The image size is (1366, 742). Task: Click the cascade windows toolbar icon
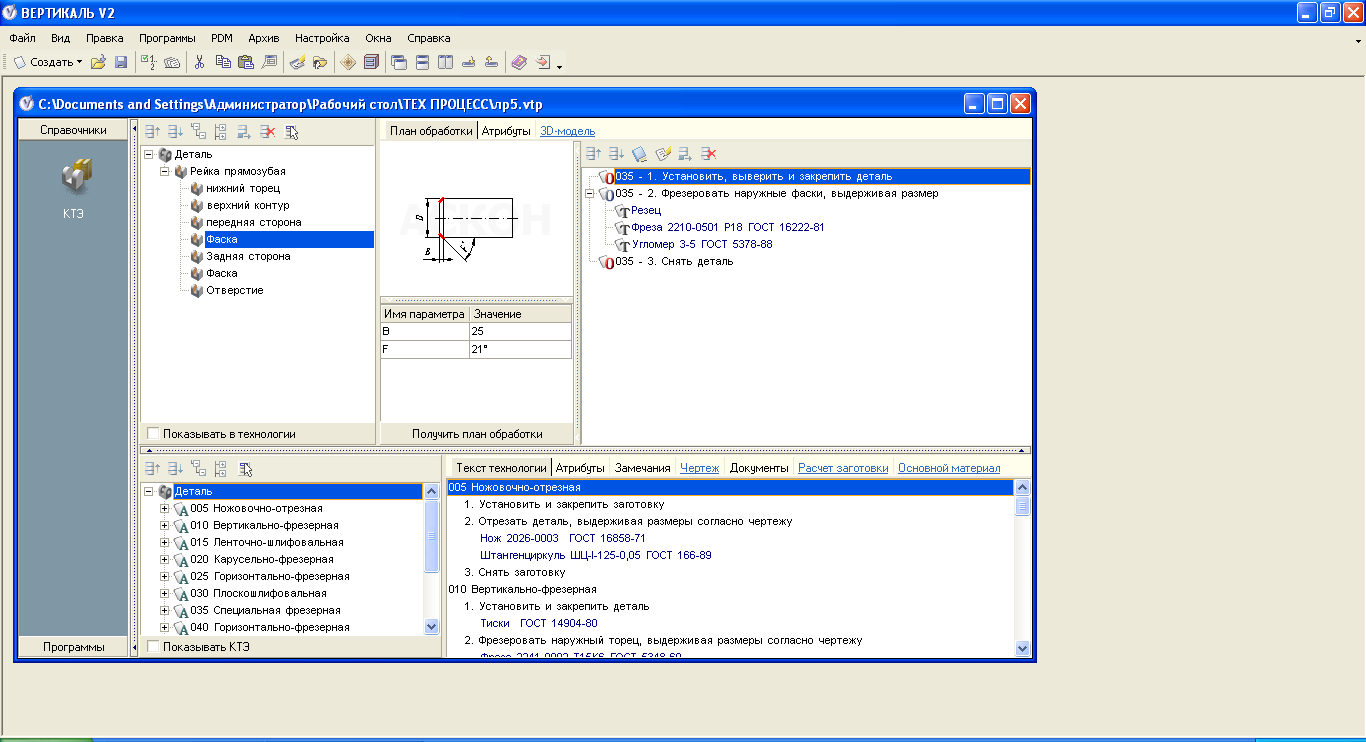pos(399,62)
